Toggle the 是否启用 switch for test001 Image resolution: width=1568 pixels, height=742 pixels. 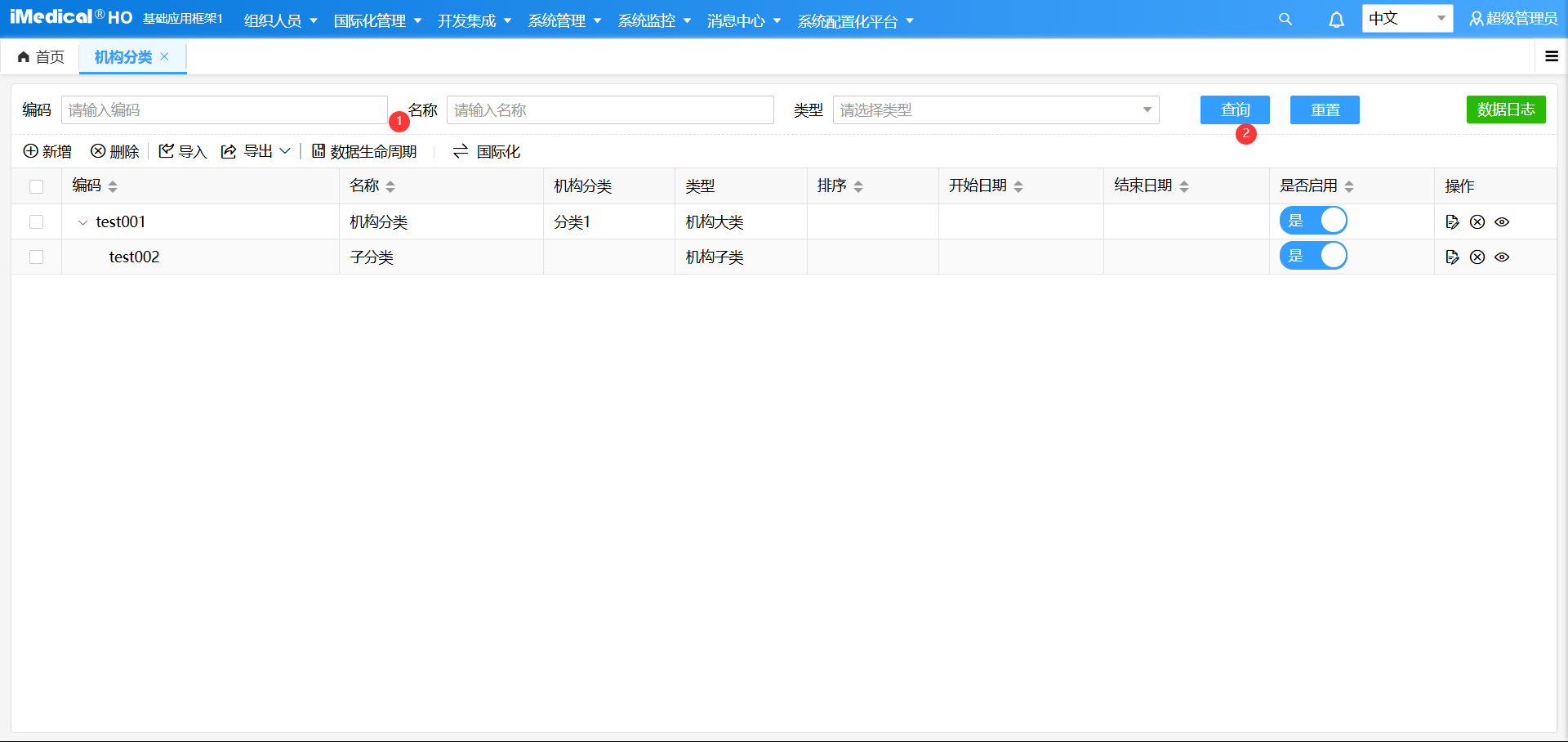[x=1313, y=221]
